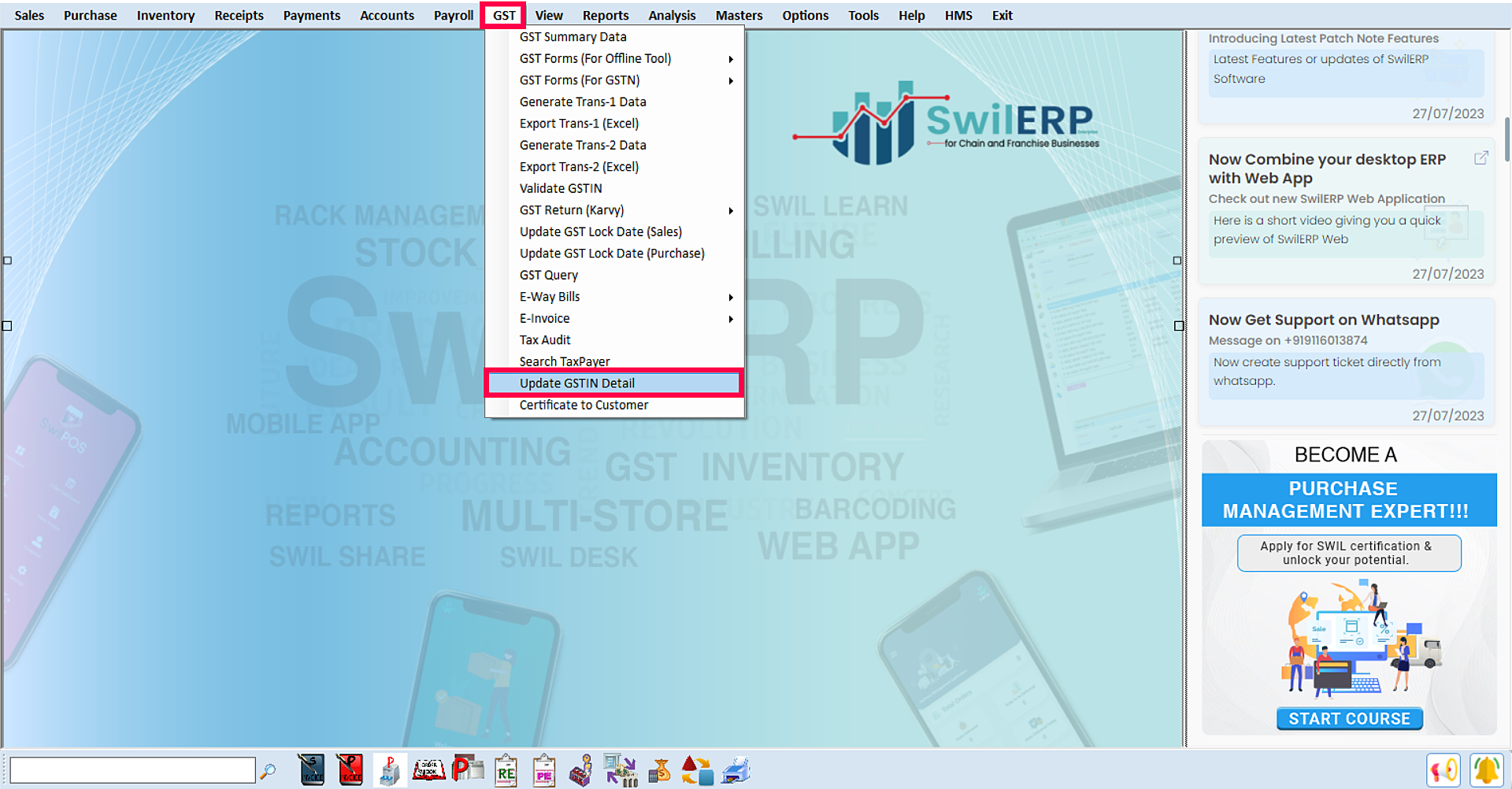Click the magnifier search icon in bottom toolbar
Viewport: 1512px width, 789px height.
pos(268,770)
